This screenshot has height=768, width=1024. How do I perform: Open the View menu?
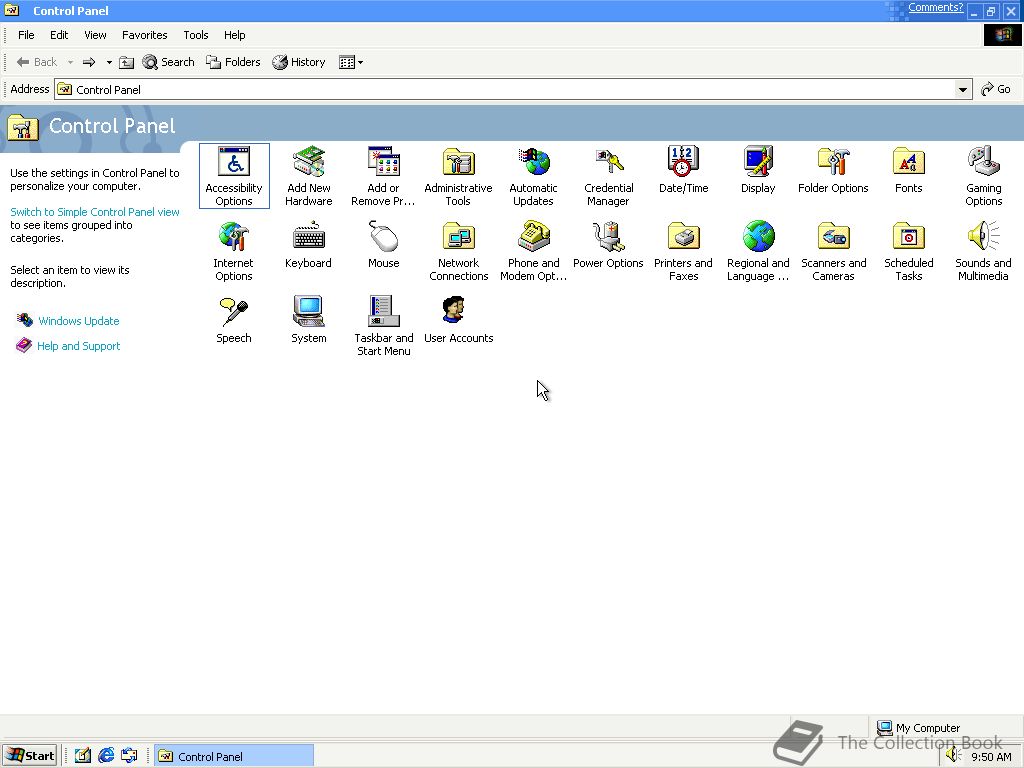95,35
